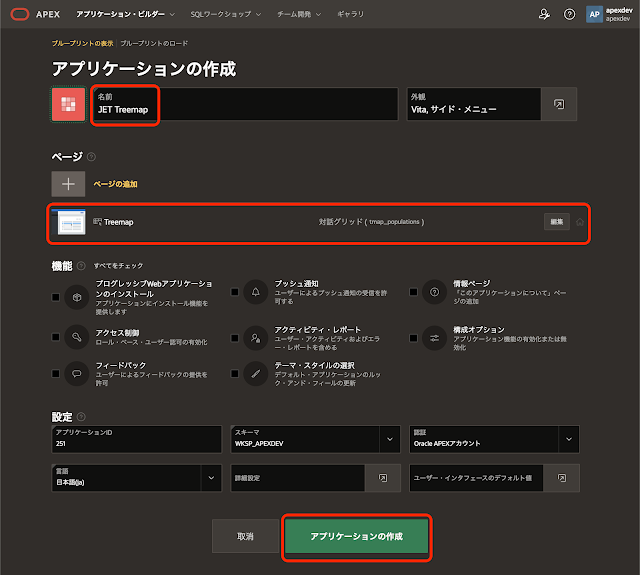The height and width of the screenshot is (575, 640).
Task: Enable プッシュ通知 checkbox
Action: 234,292
